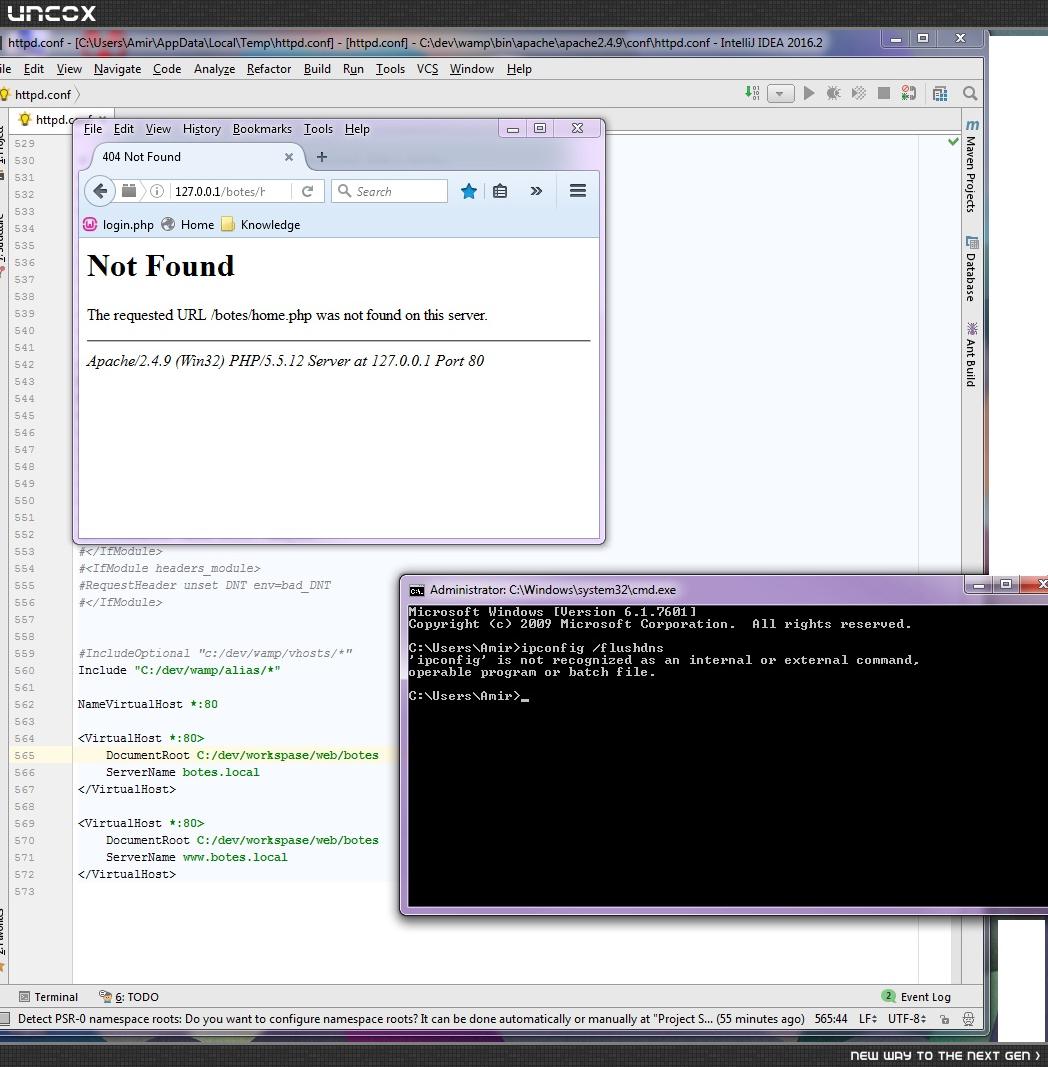
Task: Open the Maven Projects side panel
Action: [x=972, y=167]
